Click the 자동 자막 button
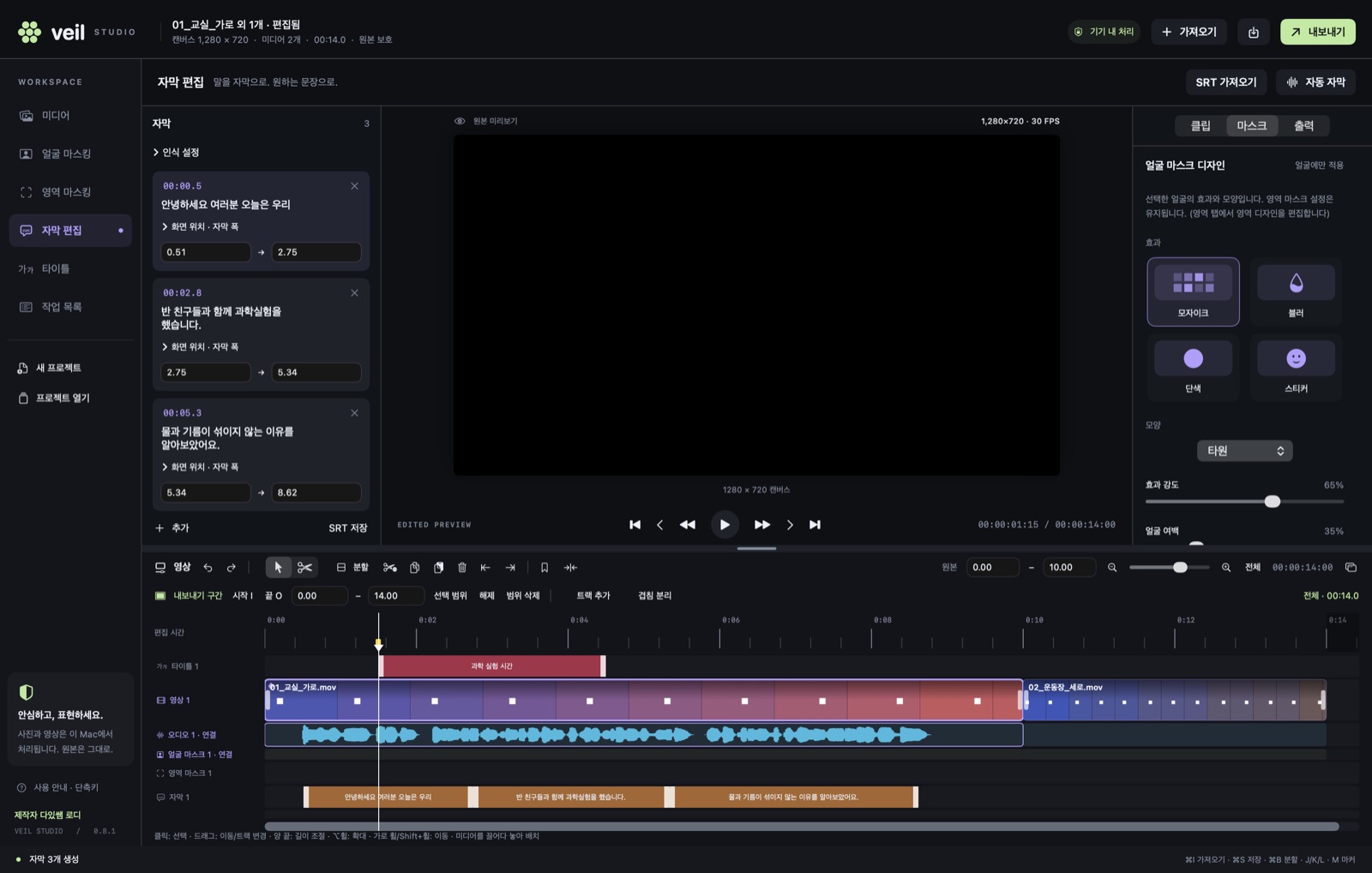1372x873 pixels. [1316, 82]
